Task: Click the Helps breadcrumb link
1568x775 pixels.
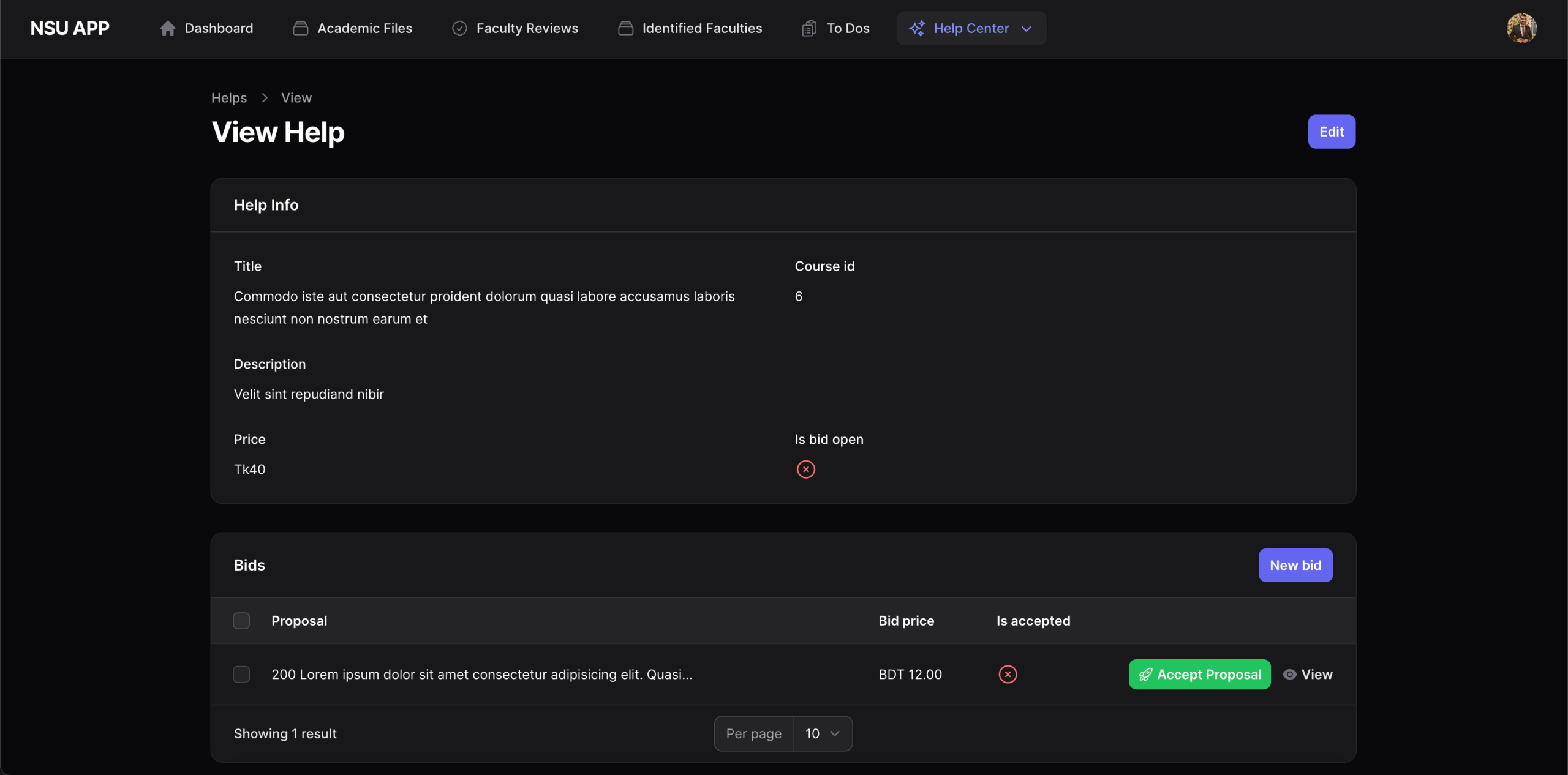Action: tap(229, 98)
